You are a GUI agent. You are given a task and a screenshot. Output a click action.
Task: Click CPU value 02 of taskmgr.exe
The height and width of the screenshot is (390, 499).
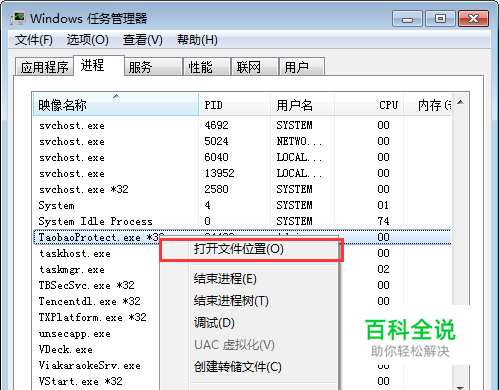(x=383, y=269)
